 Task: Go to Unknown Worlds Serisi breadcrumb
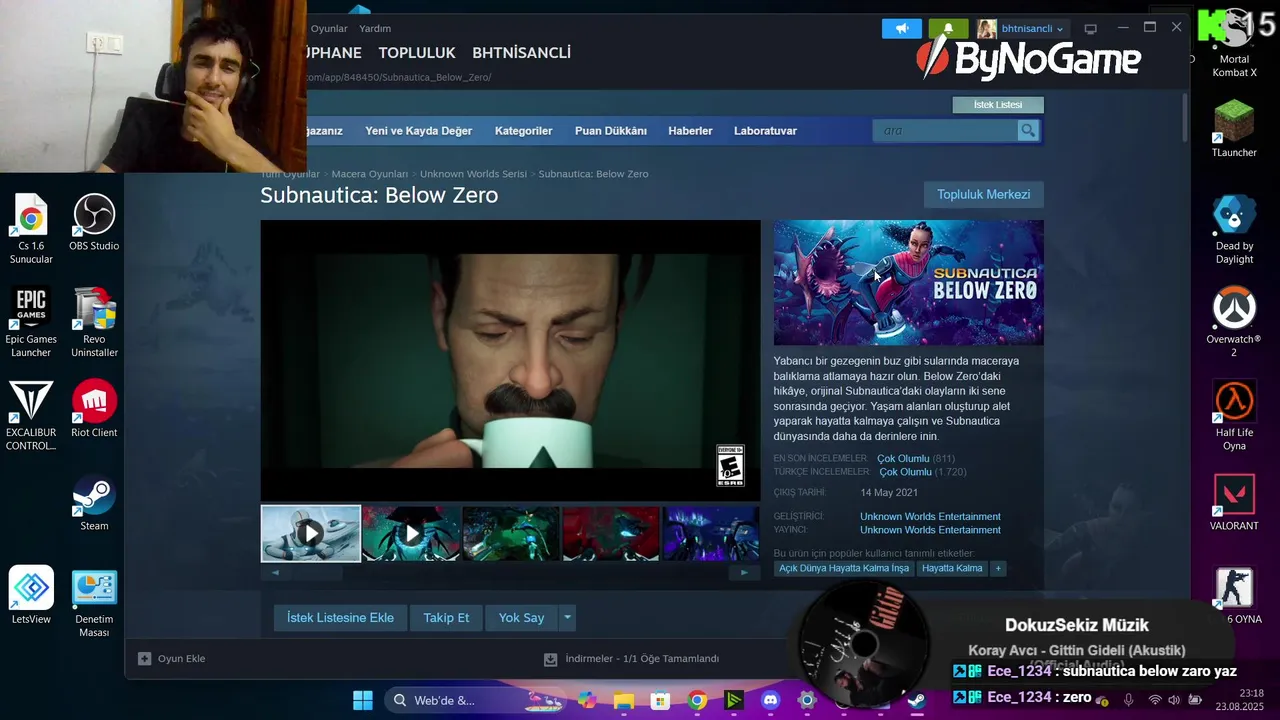(x=473, y=174)
